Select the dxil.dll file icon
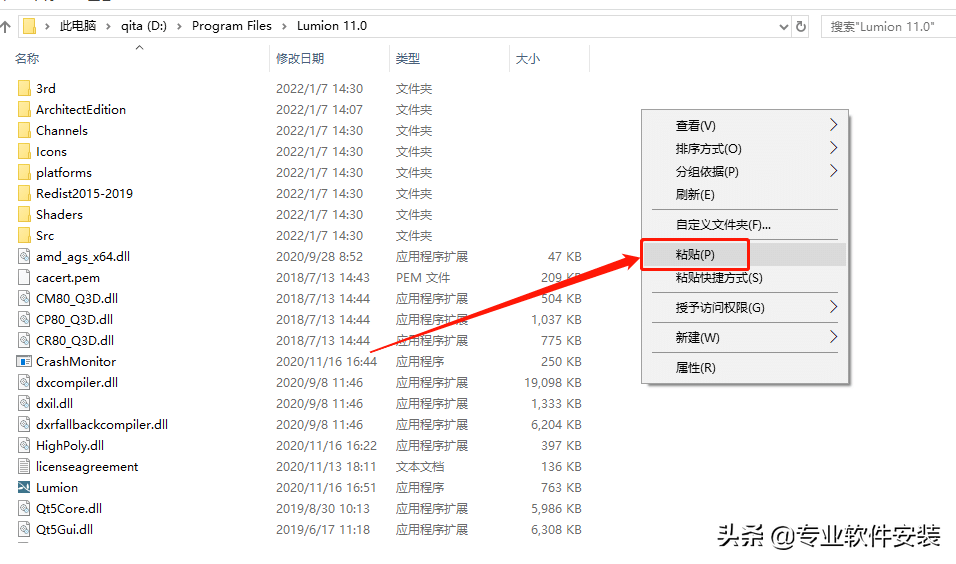 pos(24,404)
